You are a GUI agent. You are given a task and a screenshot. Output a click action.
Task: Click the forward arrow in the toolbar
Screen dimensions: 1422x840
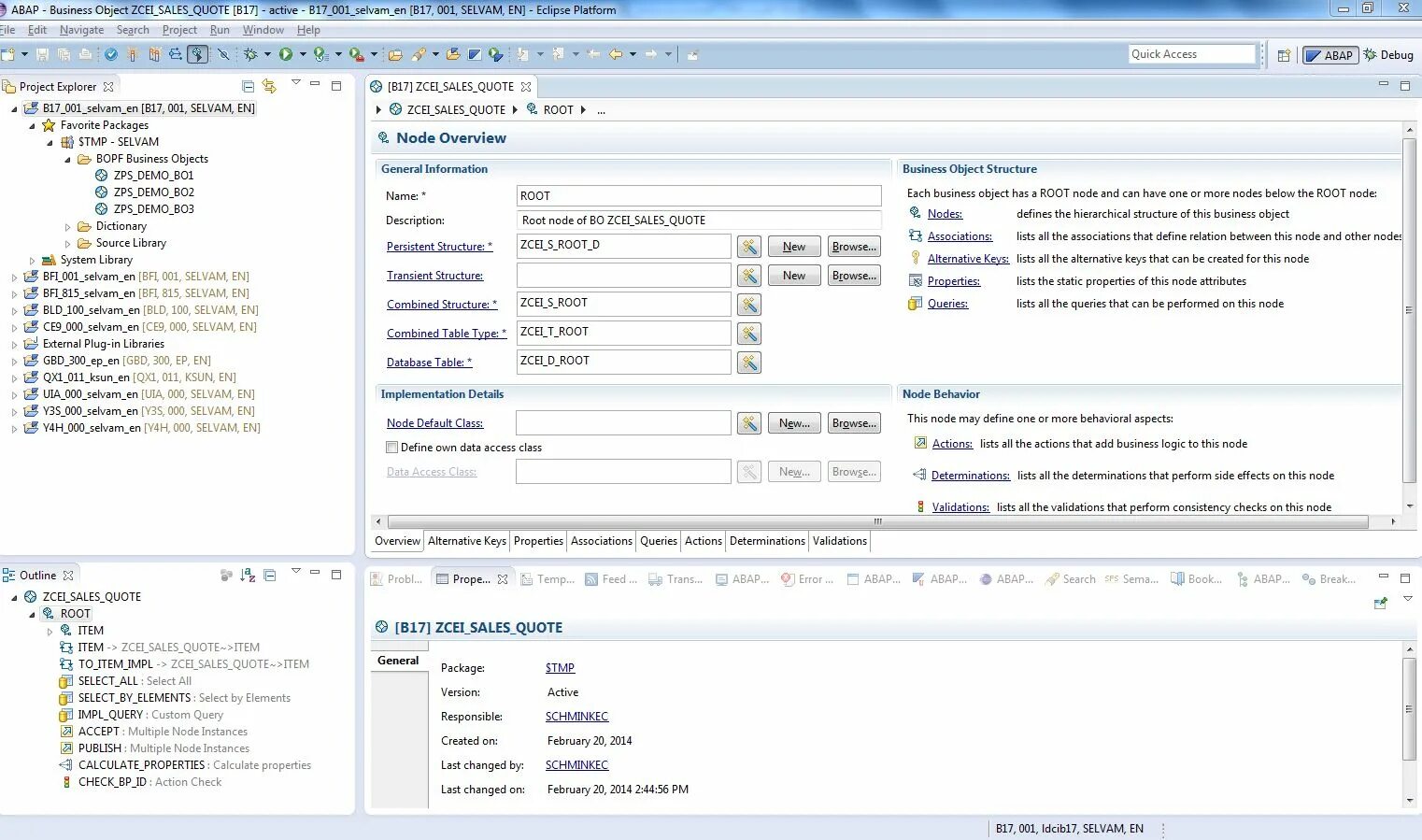click(651, 54)
